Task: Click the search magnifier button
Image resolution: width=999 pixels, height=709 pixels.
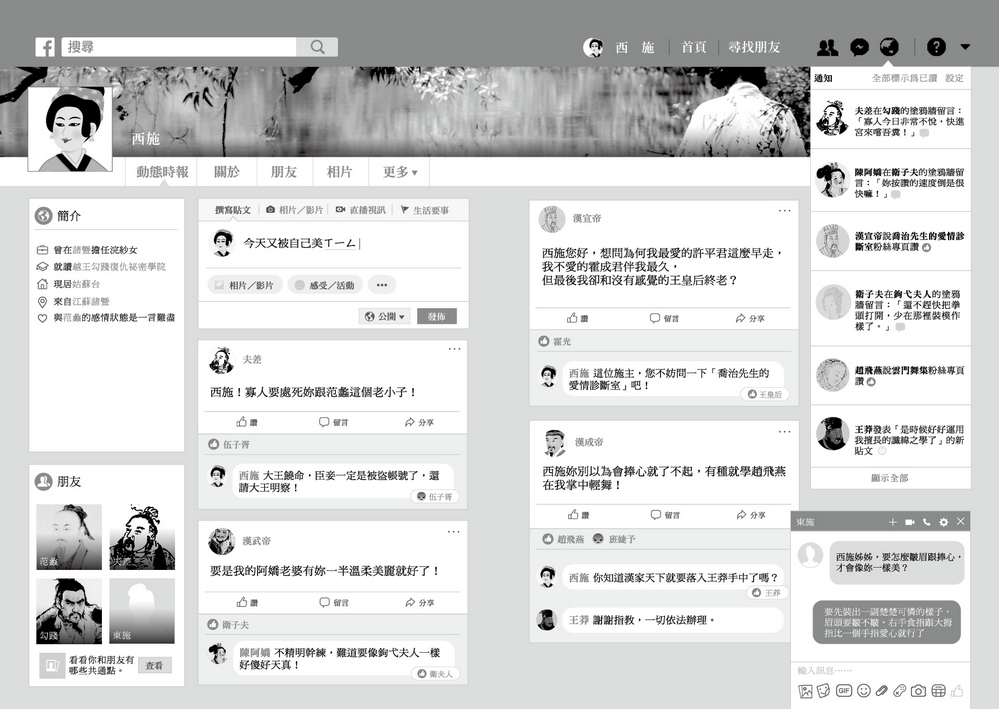Action: (317, 47)
